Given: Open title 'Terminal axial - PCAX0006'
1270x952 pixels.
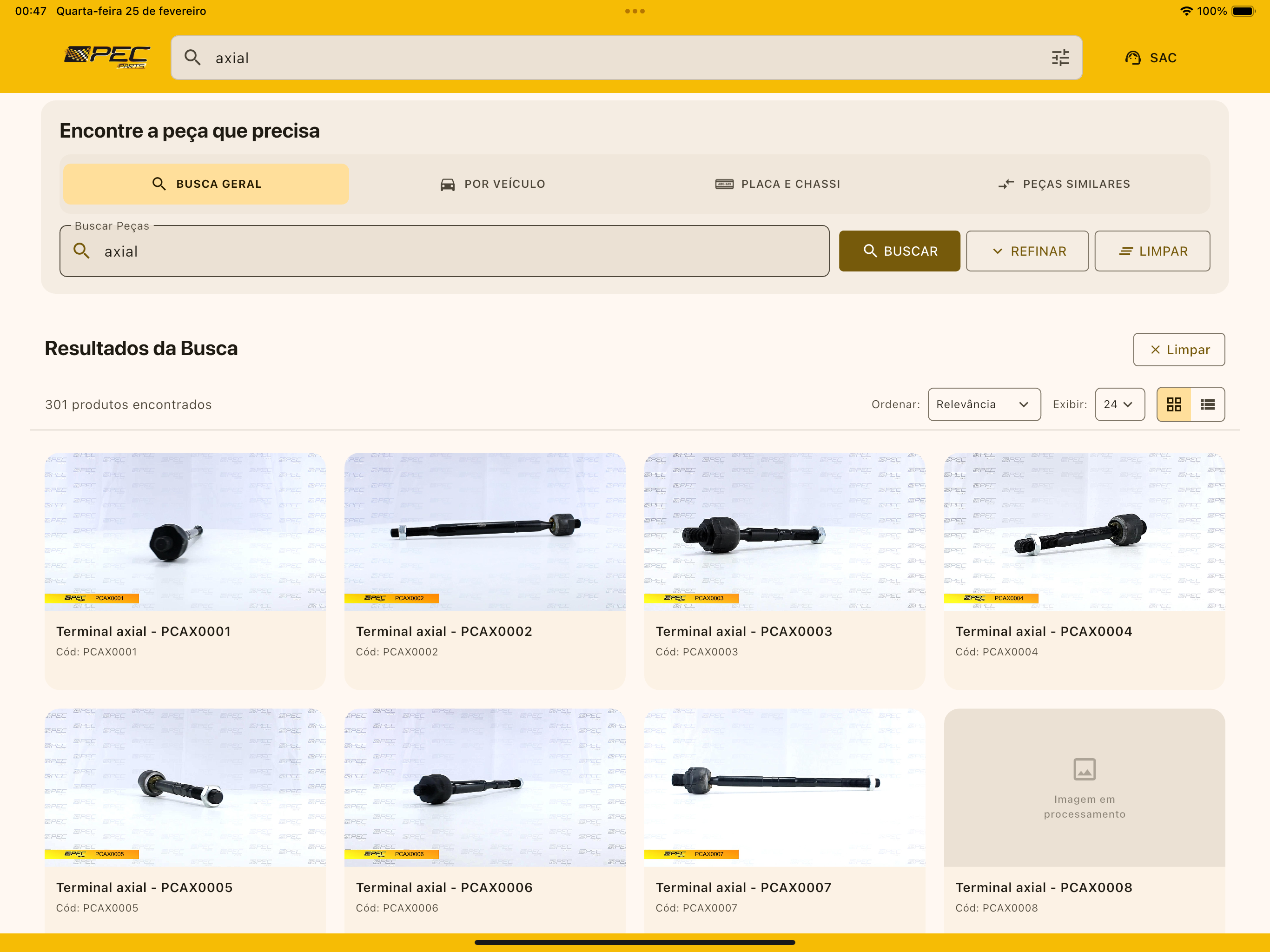Looking at the screenshot, I should (x=444, y=887).
